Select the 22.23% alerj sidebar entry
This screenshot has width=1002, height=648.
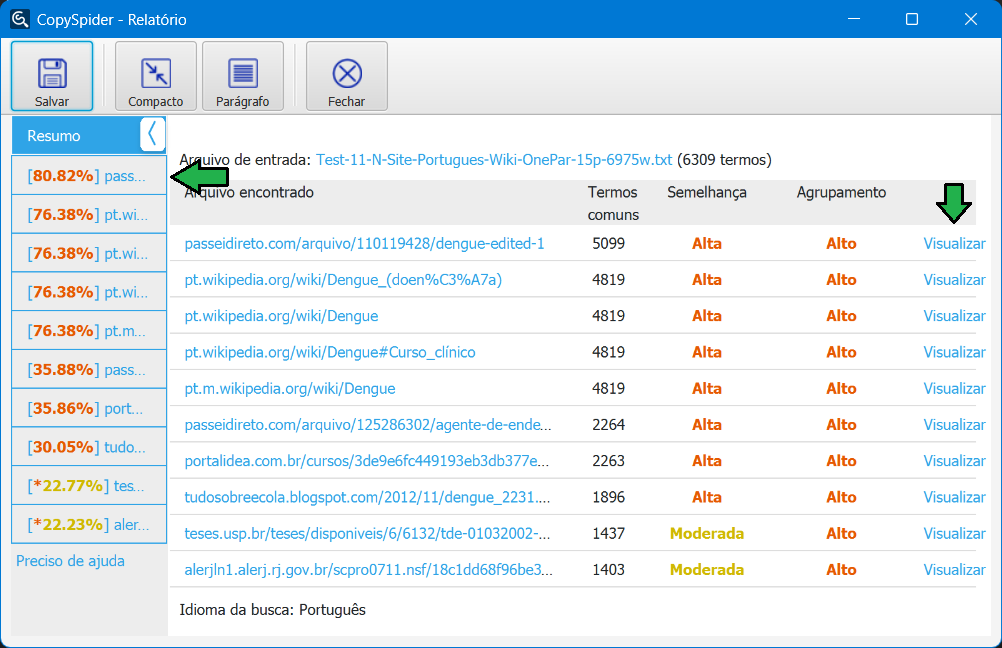(x=88, y=525)
